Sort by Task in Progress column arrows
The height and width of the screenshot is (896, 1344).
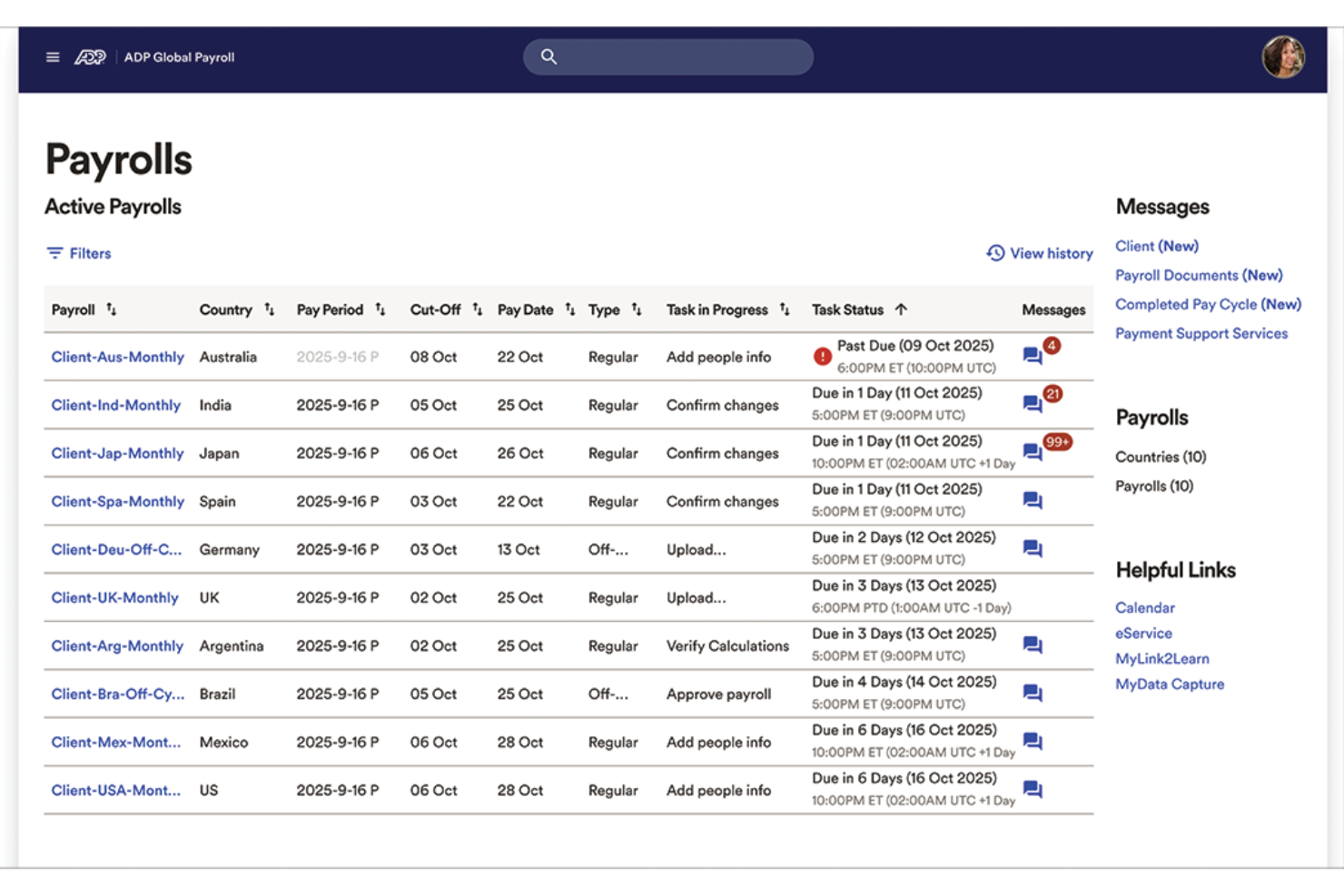[785, 310]
